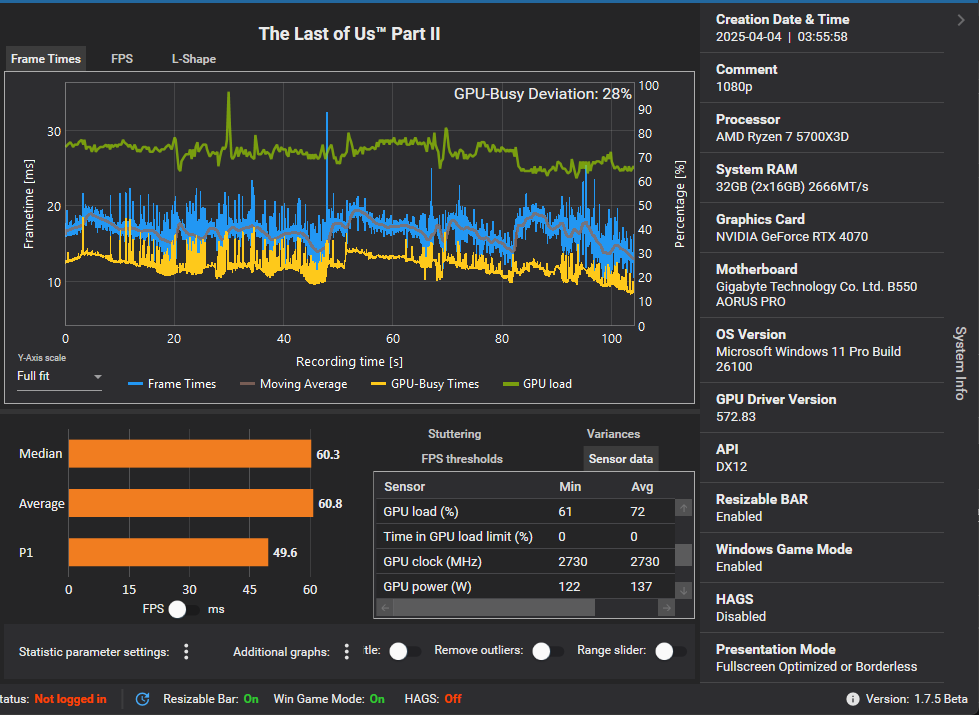Toggle GPU-Busy Times legend entry
This screenshot has height=715, width=979.
tap(425, 384)
